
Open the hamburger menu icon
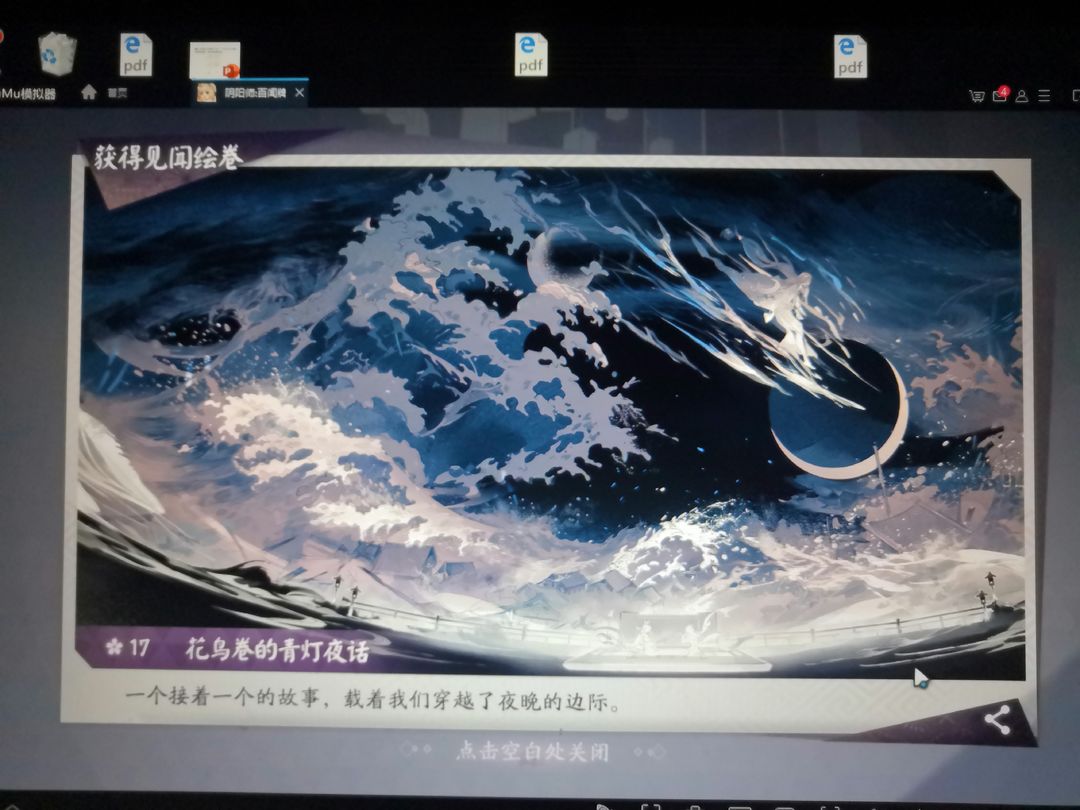pyautogui.click(x=1044, y=96)
